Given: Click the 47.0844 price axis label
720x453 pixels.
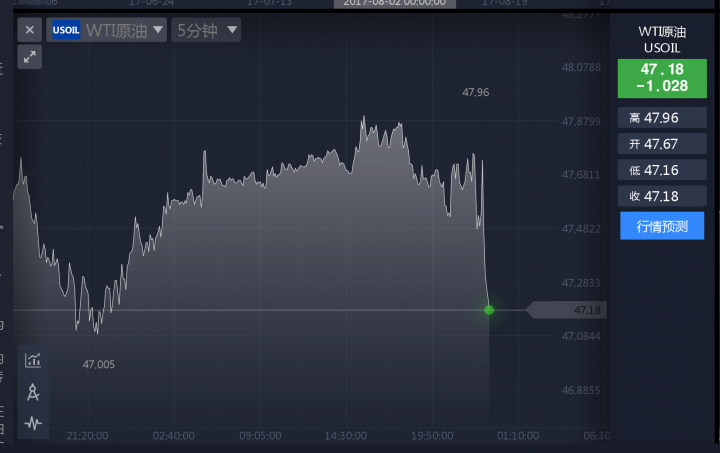Looking at the screenshot, I should click(581, 336).
